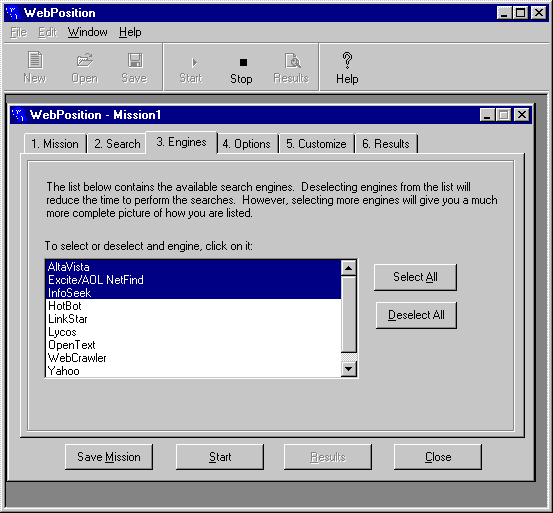Click the engine list scroll down arrow
The image size is (553, 513).
click(349, 369)
